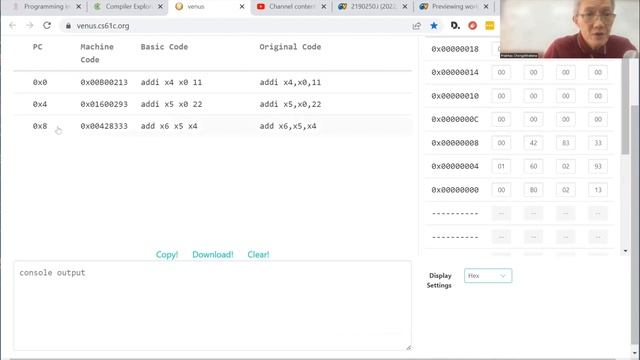
Task: Go back using browser back arrow
Action: (x=12, y=26)
